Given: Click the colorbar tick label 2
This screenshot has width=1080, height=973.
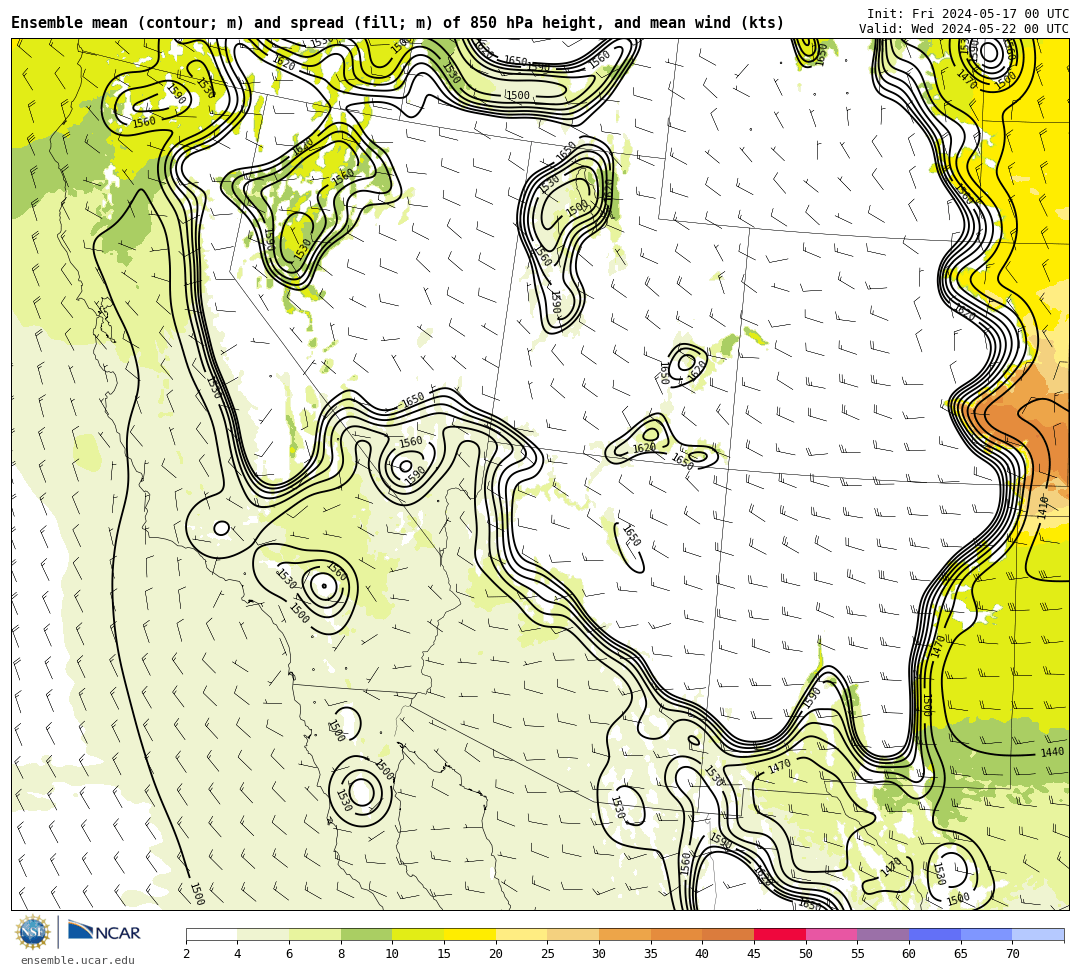Looking at the screenshot, I should (186, 954).
